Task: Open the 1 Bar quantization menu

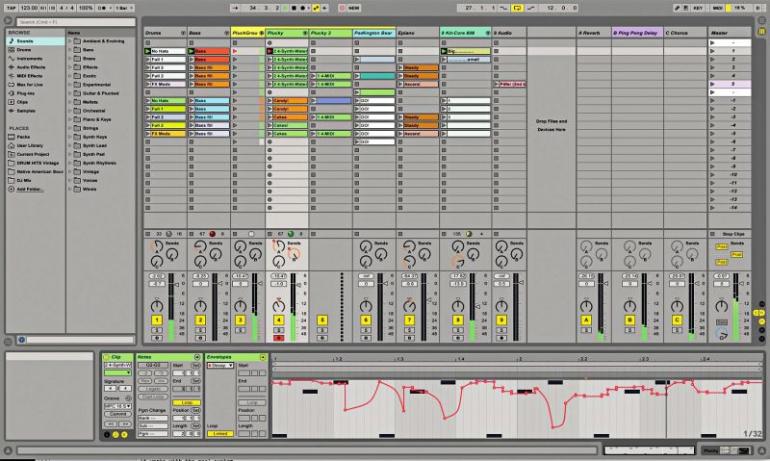Action: (124, 8)
